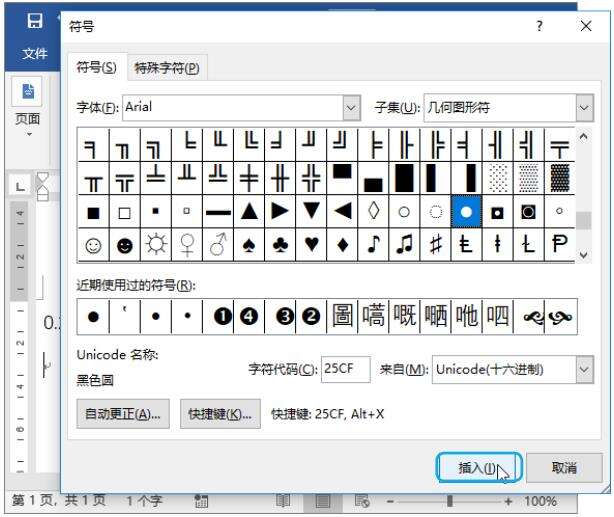Select the black up-pointing triangle symbol

point(250,213)
